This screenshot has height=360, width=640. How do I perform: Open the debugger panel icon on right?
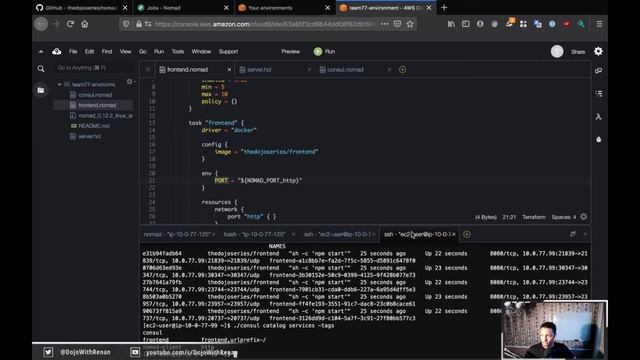tap(599, 140)
